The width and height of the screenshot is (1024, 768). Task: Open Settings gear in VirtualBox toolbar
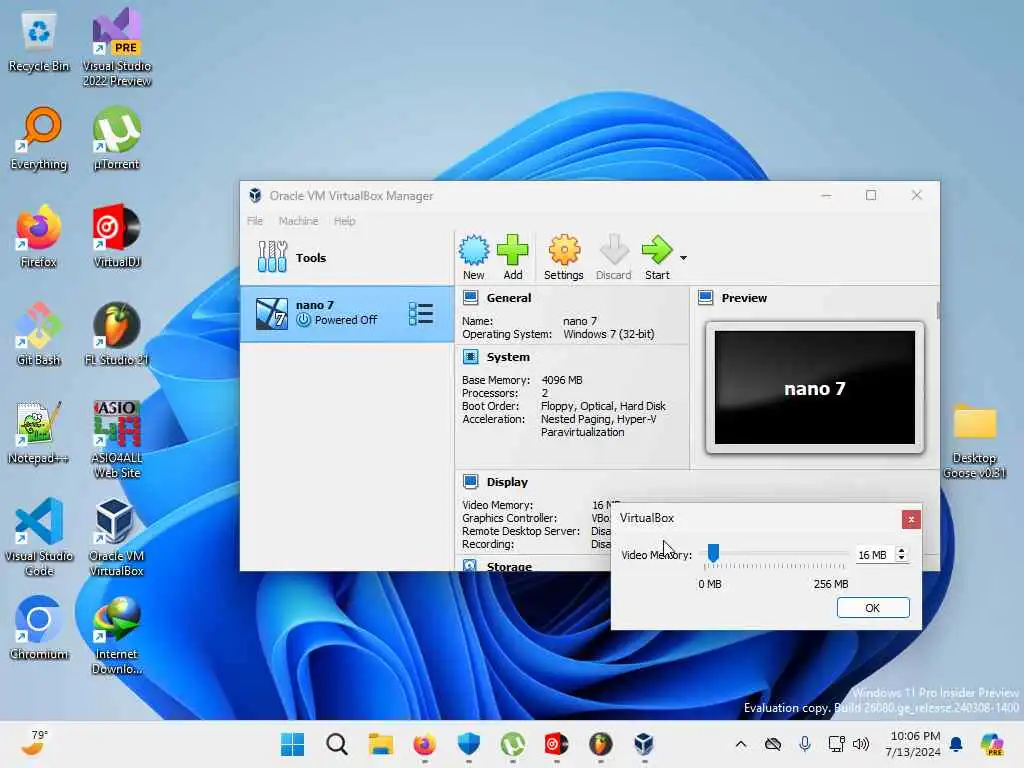click(x=564, y=257)
